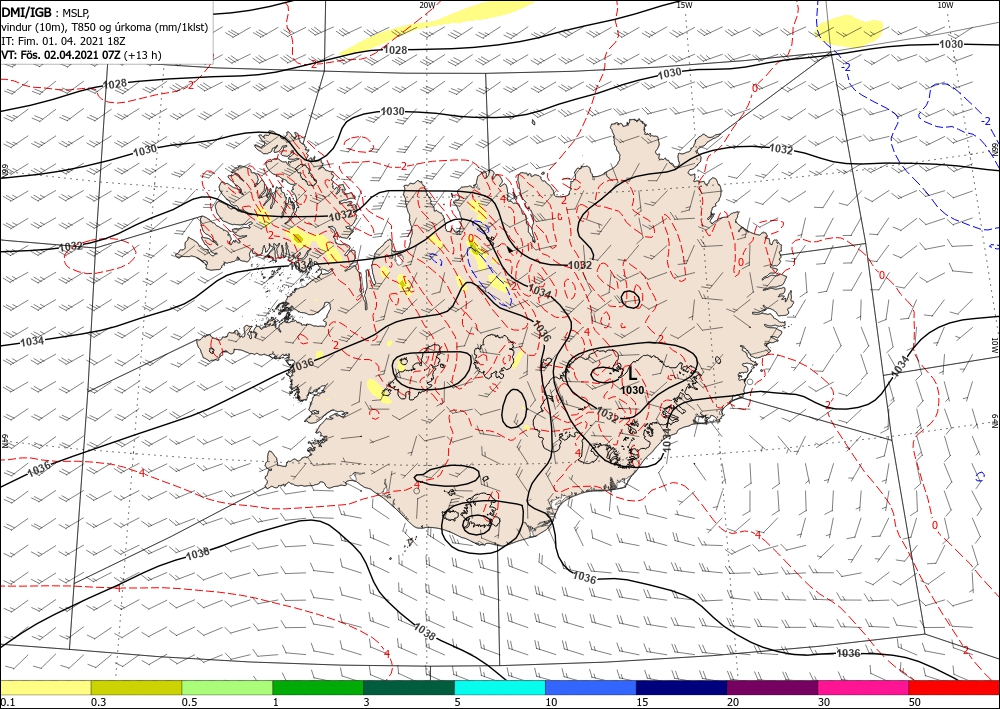Click the "DMI/IGB" title text
The width and height of the screenshot is (1000, 709).
[x=27, y=12]
